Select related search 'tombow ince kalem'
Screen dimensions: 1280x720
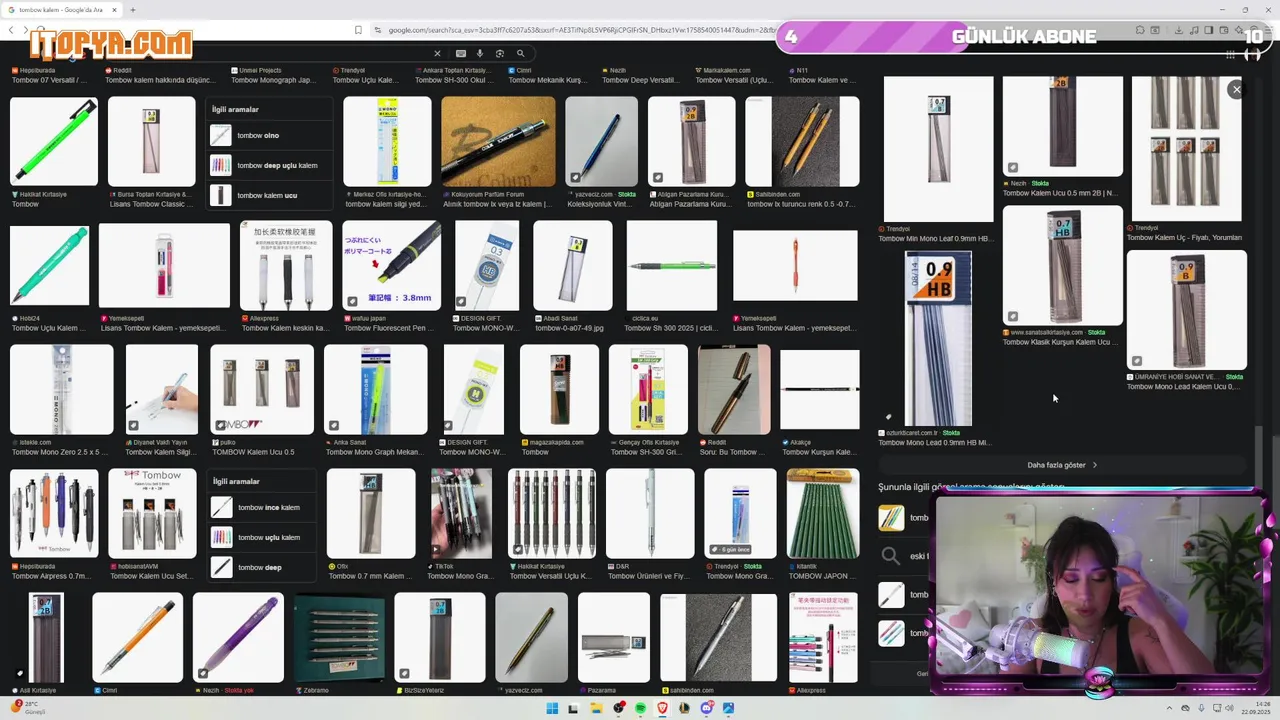(x=264, y=507)
